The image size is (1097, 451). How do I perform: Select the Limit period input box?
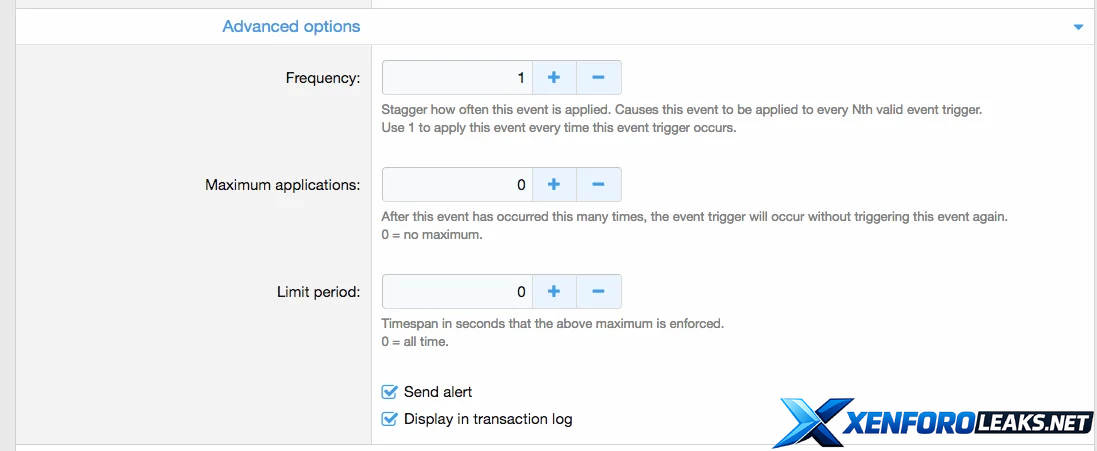click(x=457, y=292)
